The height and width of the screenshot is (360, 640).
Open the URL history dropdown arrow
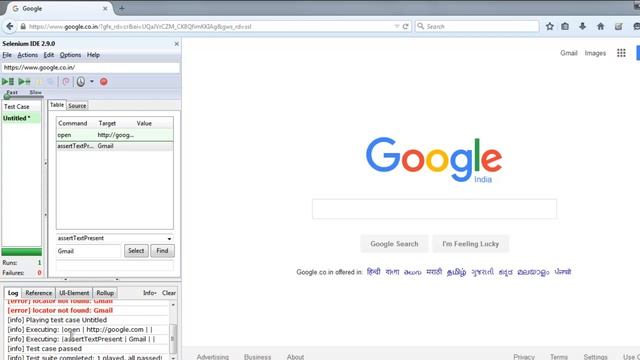tap(396, 27)
